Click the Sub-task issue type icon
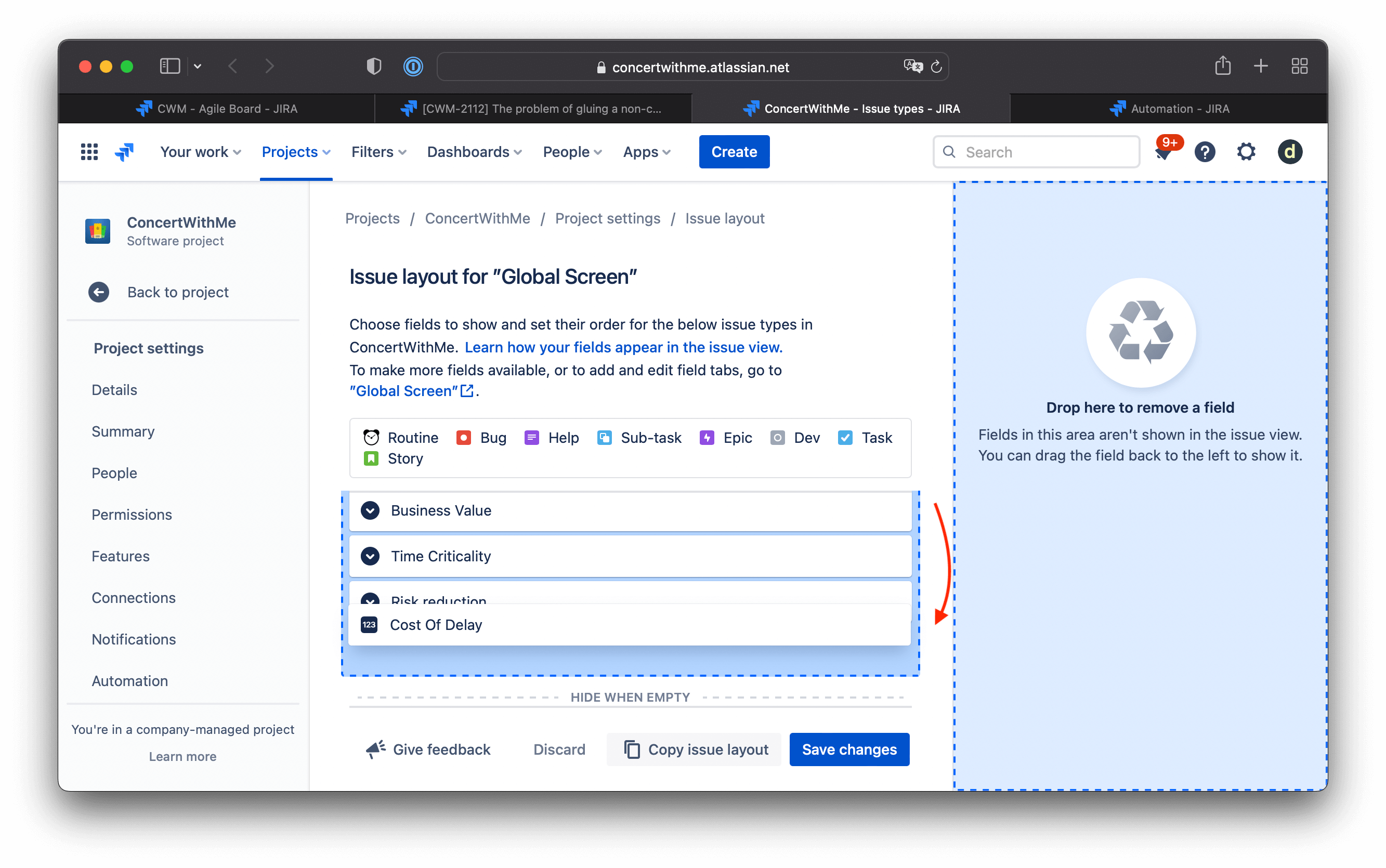This screenshot has height=868, width=1386. 605,438
